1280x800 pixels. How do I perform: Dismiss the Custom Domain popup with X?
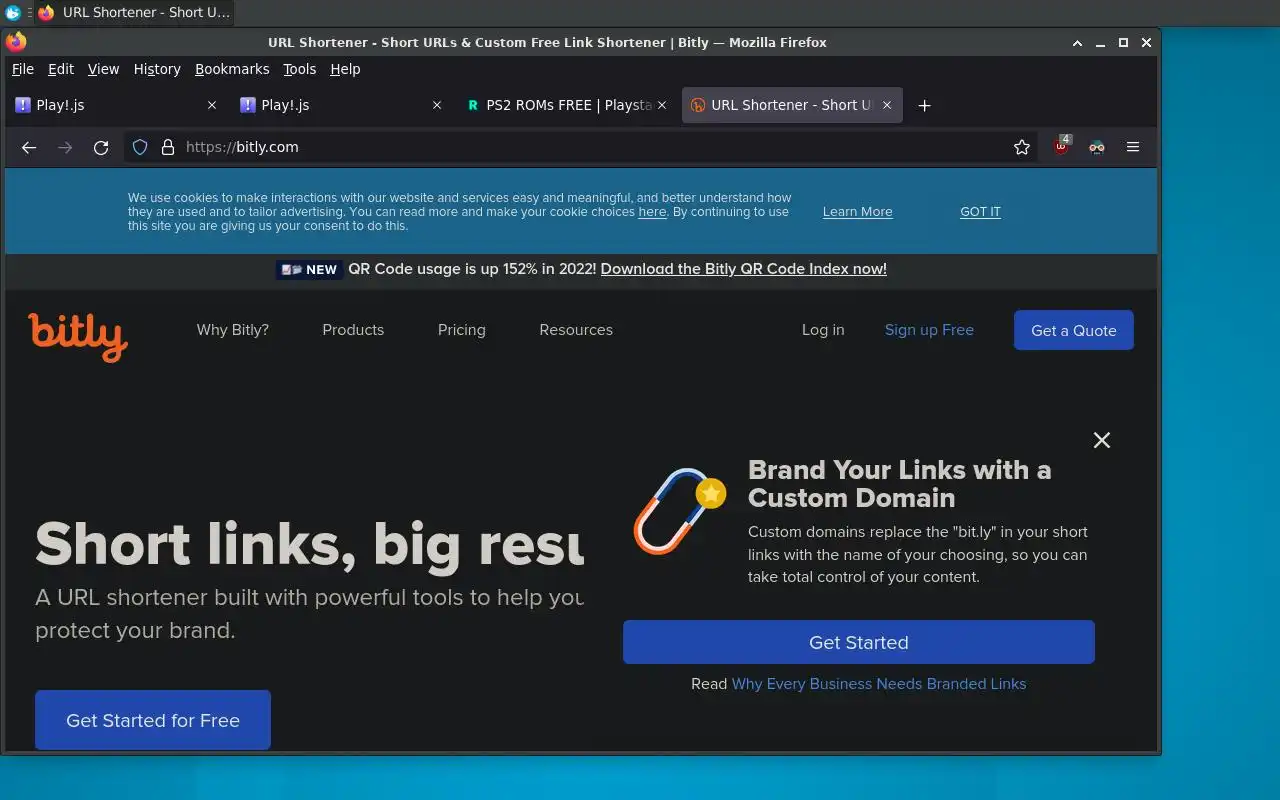pyautogui.click(x=1102, y=440)
